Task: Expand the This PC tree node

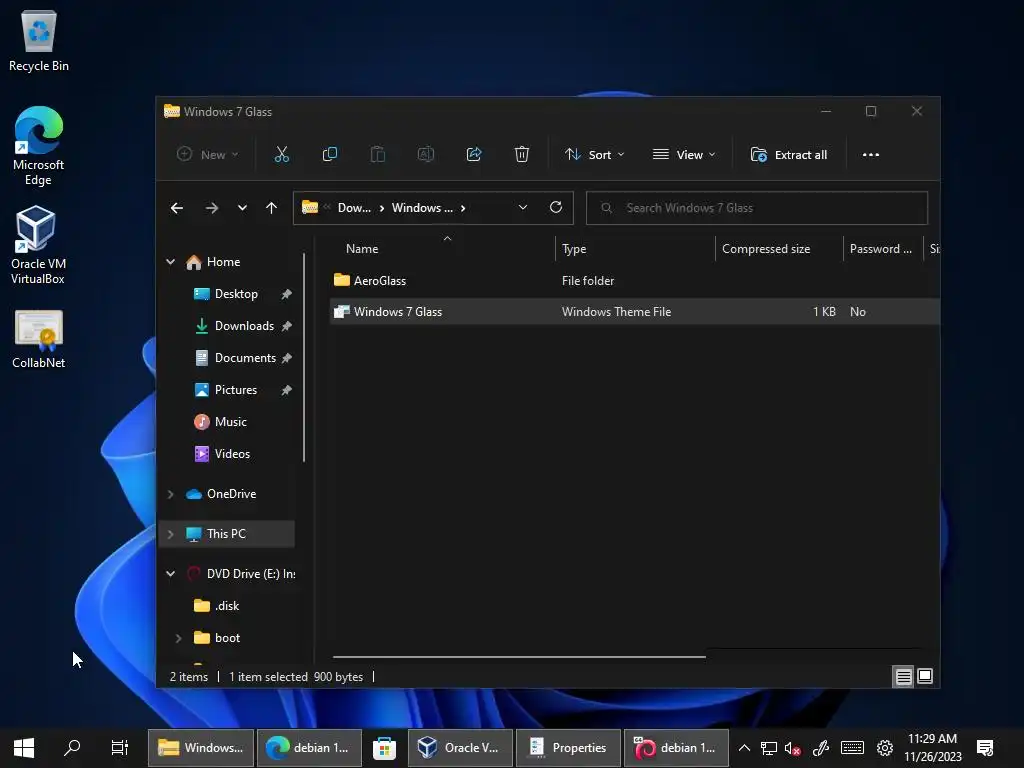Action: 170,534
